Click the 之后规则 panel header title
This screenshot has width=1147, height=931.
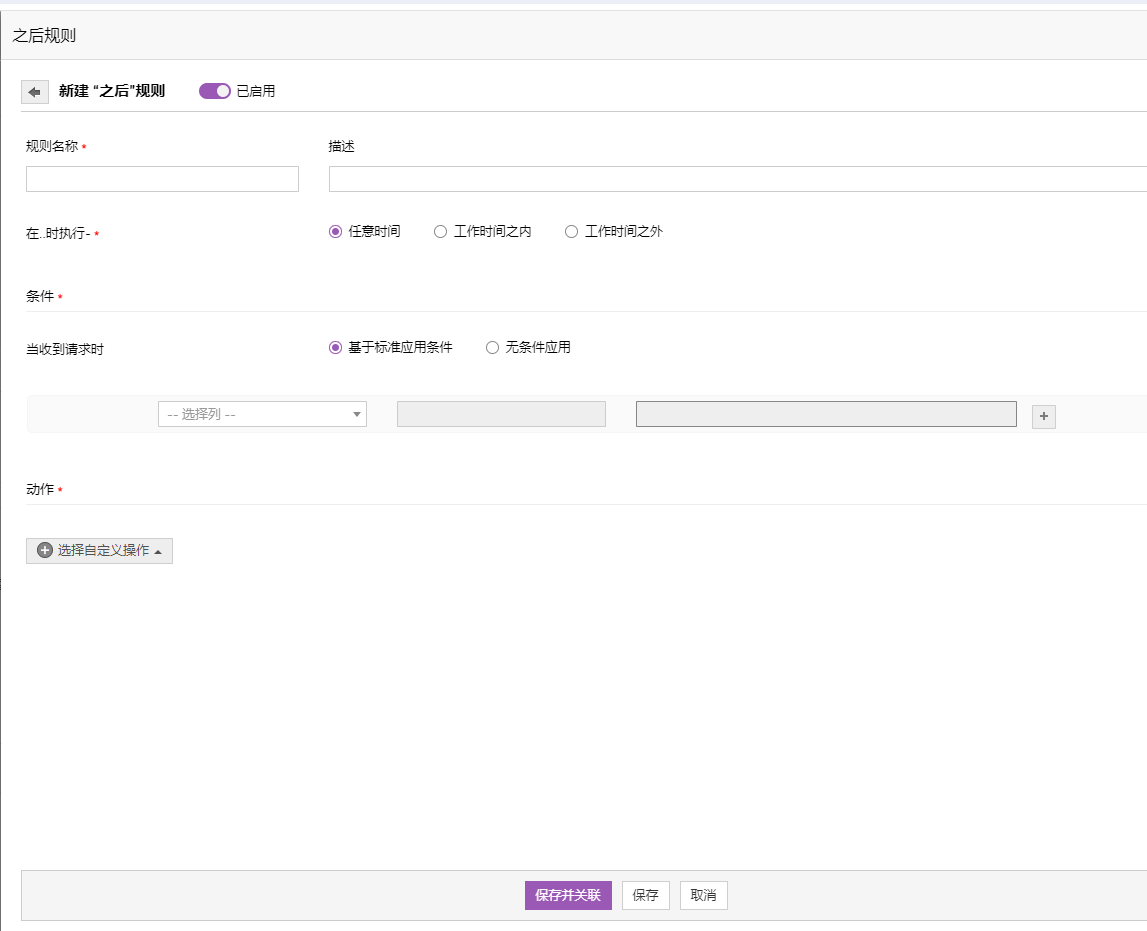pyautogui.click(x=45, y=36)
